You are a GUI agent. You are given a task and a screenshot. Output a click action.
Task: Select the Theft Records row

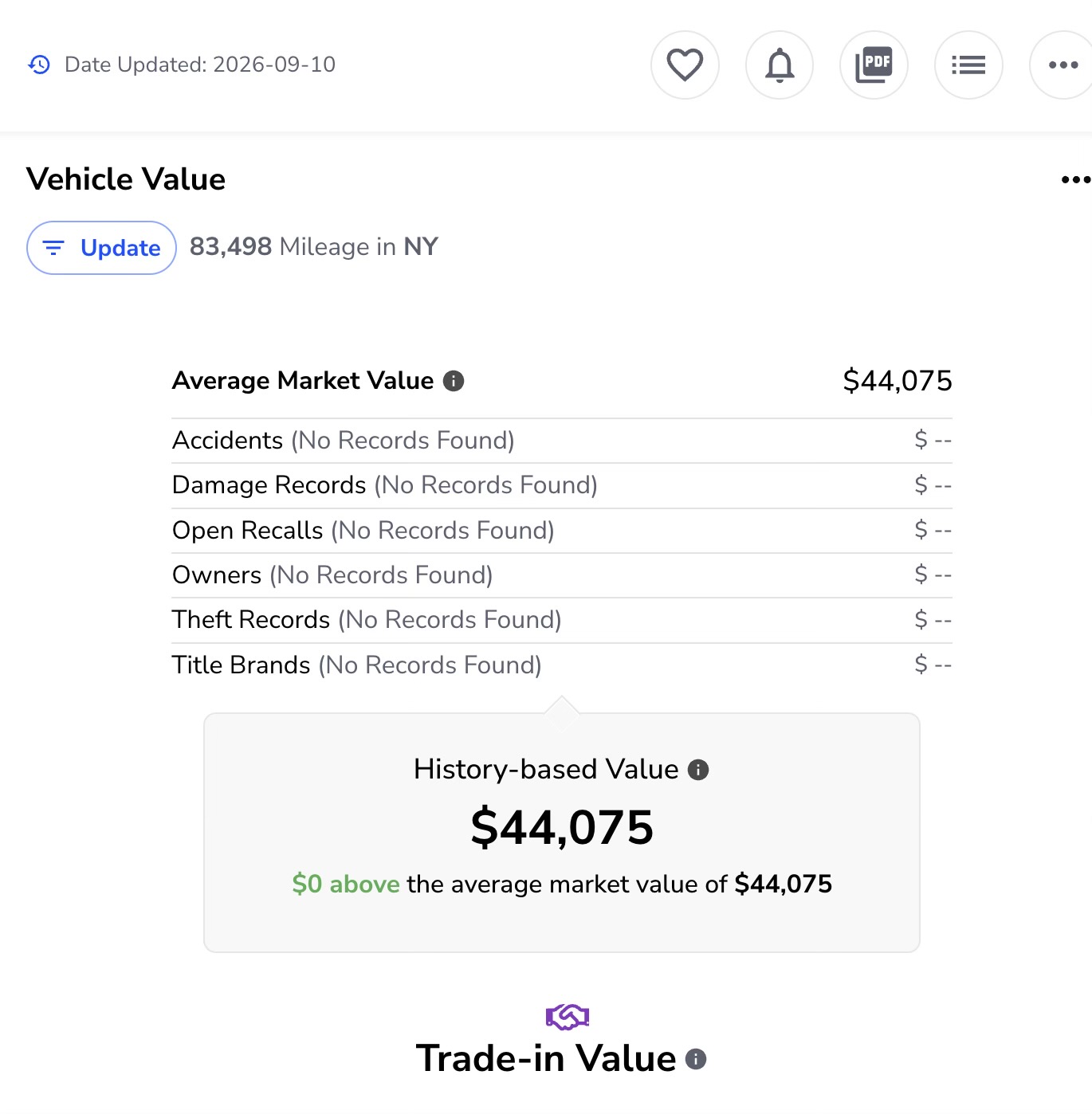562,620
